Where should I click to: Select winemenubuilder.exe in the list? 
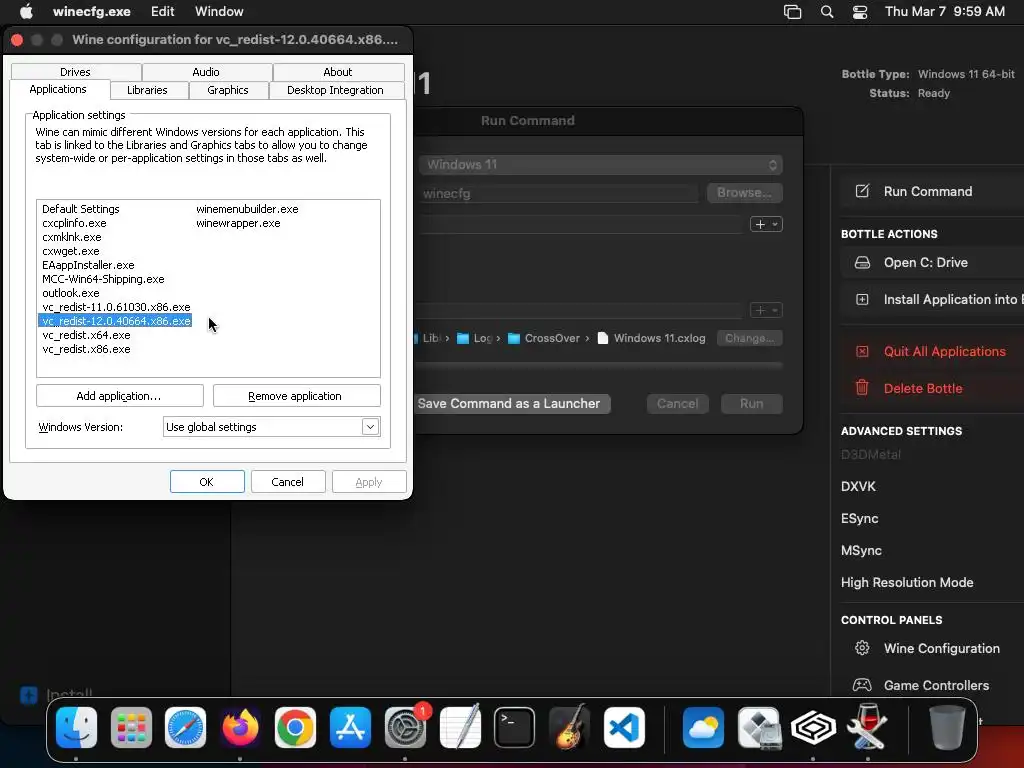[248, 209]
